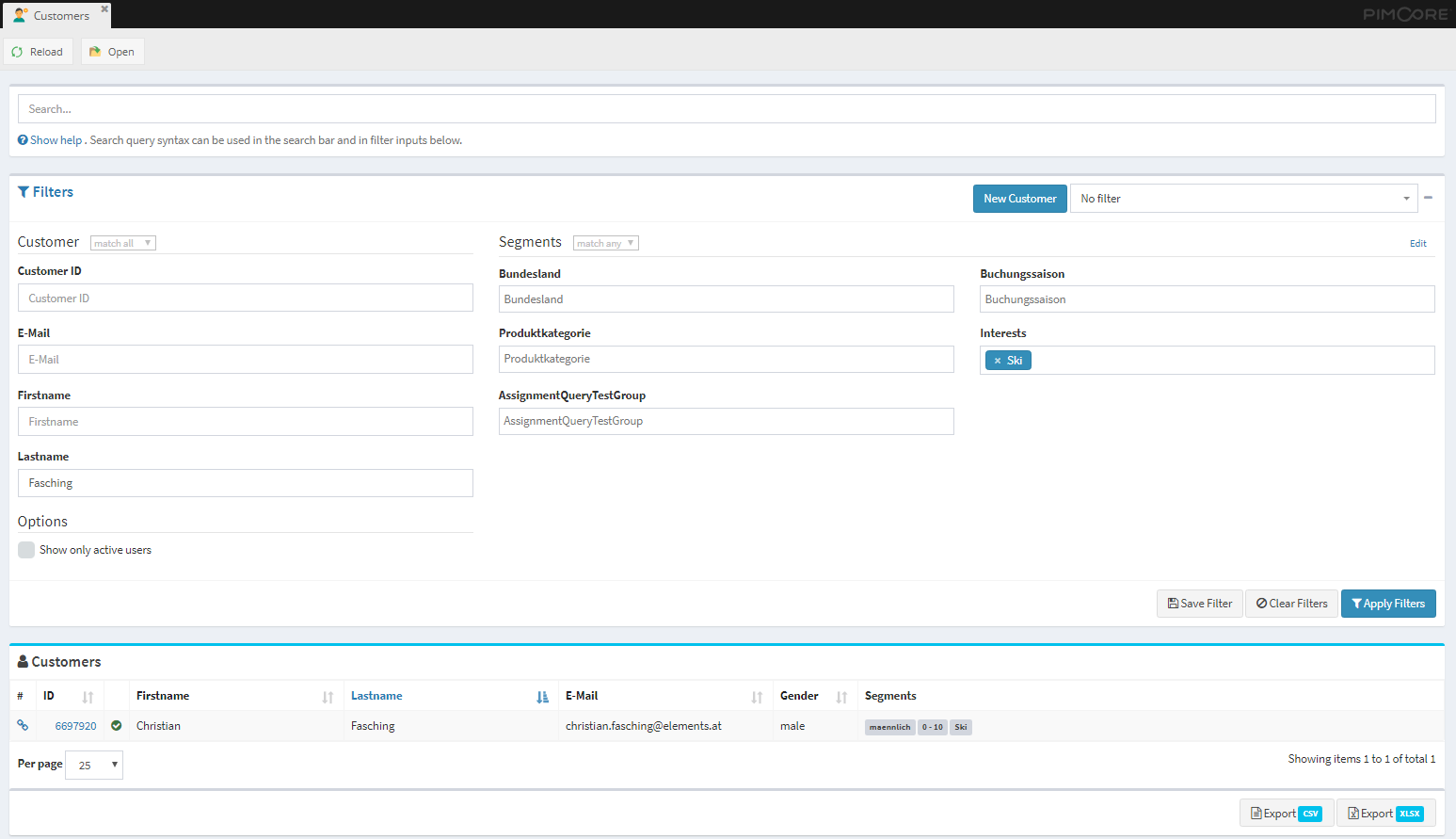Open the Show help link

point(56,140)
